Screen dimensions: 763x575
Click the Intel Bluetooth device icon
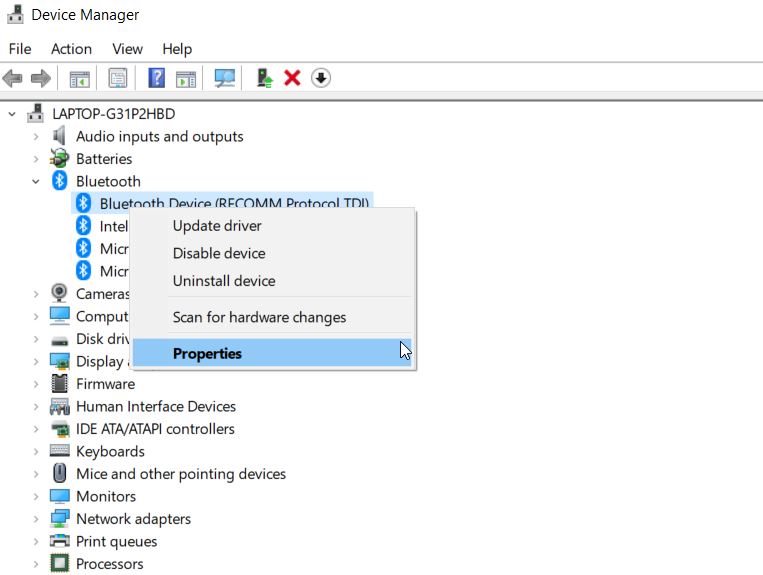point(83,225)
